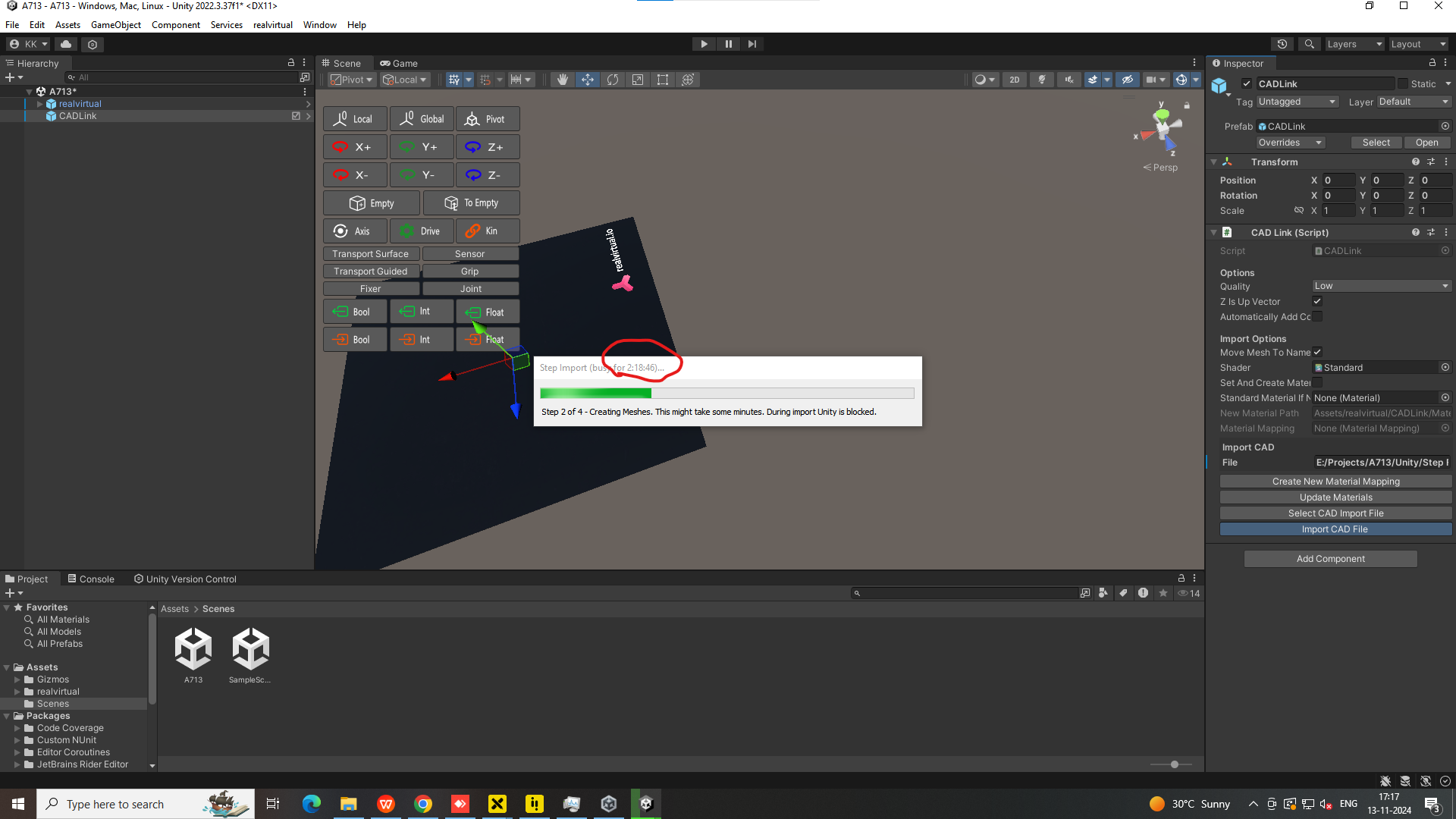This screenshot has width=1456, height=819.
Task: Toggle scene lighting bulb icon
Action: pyautogui.click(x=1042, y=80)
